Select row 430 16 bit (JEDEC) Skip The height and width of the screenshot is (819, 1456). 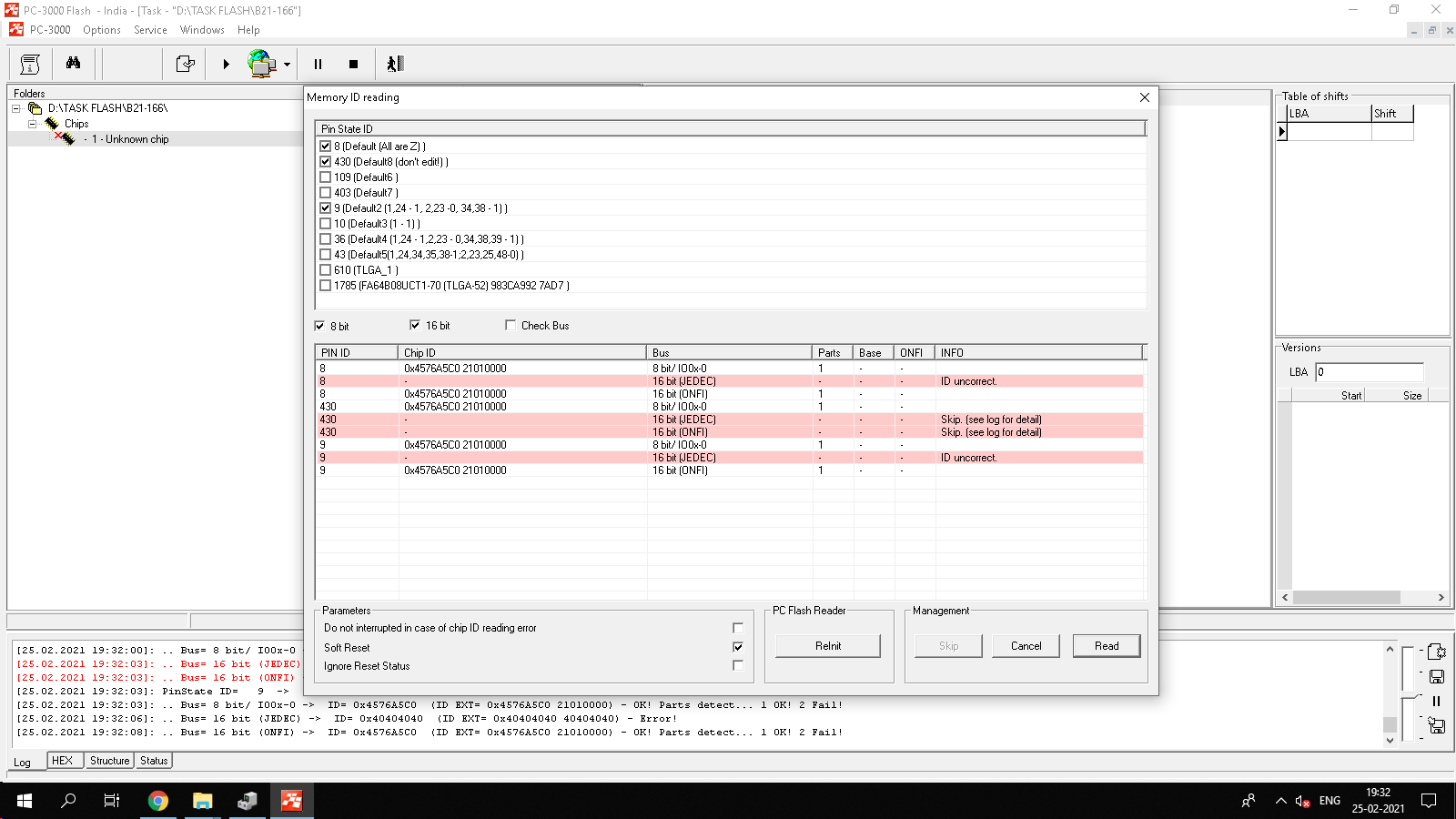coord(730,420)
